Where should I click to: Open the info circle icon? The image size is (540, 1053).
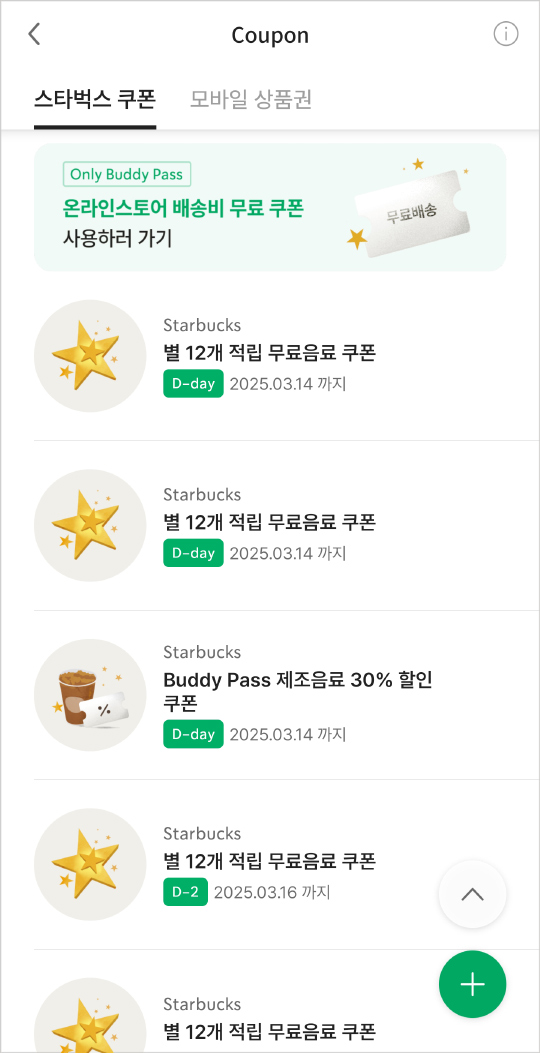pos(506,34)
